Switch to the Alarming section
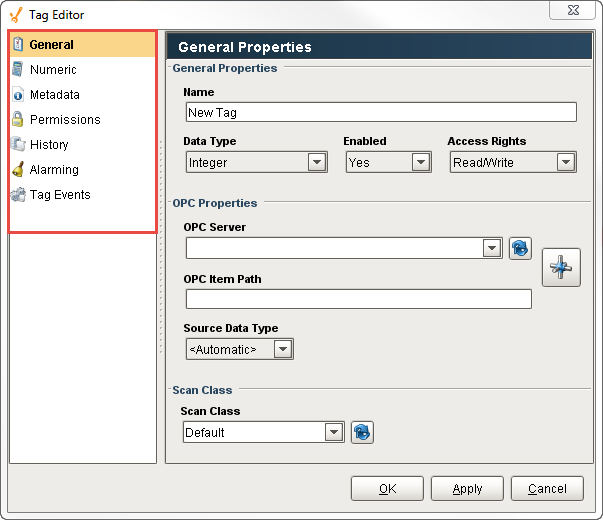The image size is (603, 520). pyautogui.click(x=54, y=170)
